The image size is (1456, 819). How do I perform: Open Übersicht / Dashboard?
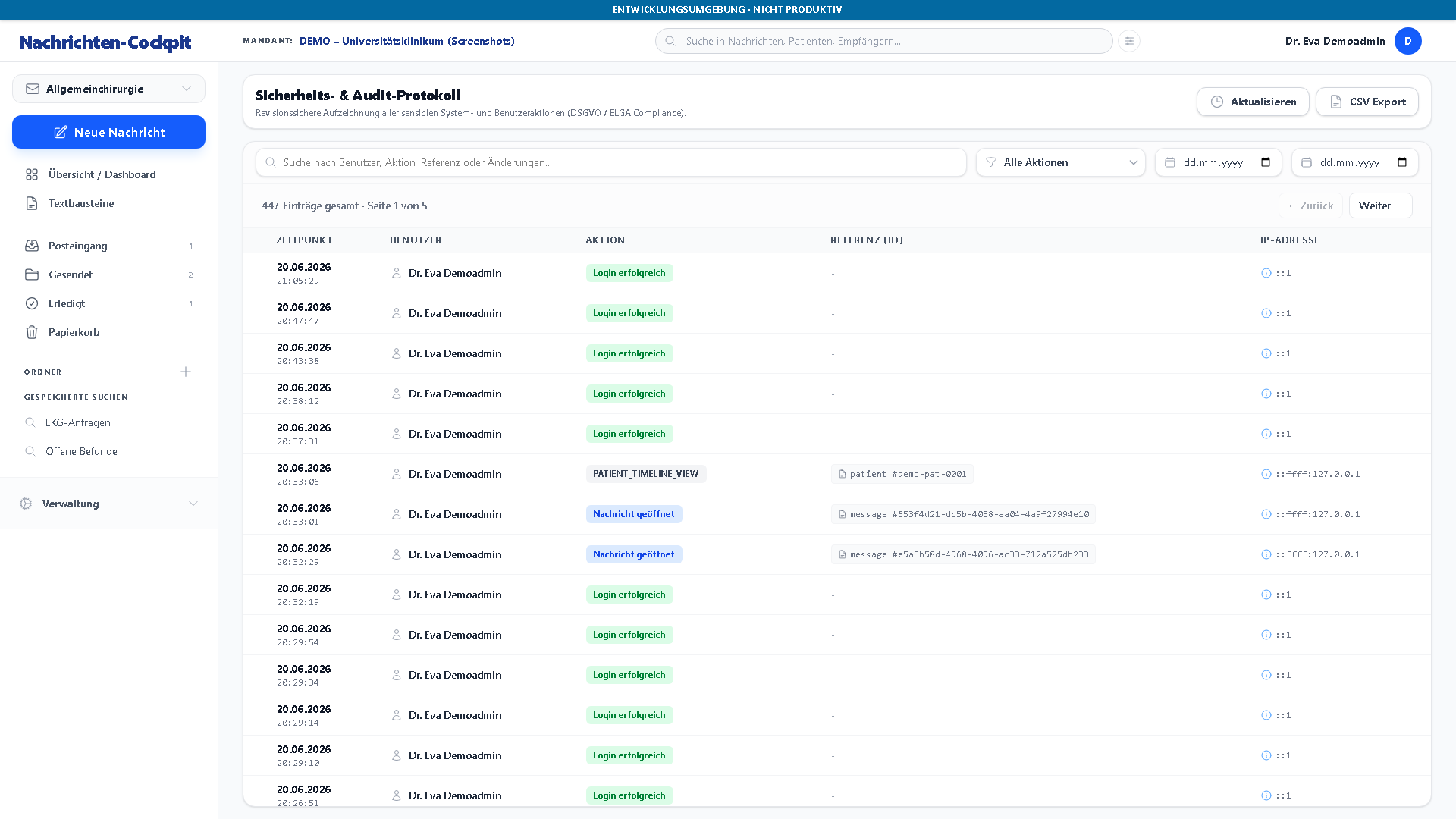[x=108, y=174]
